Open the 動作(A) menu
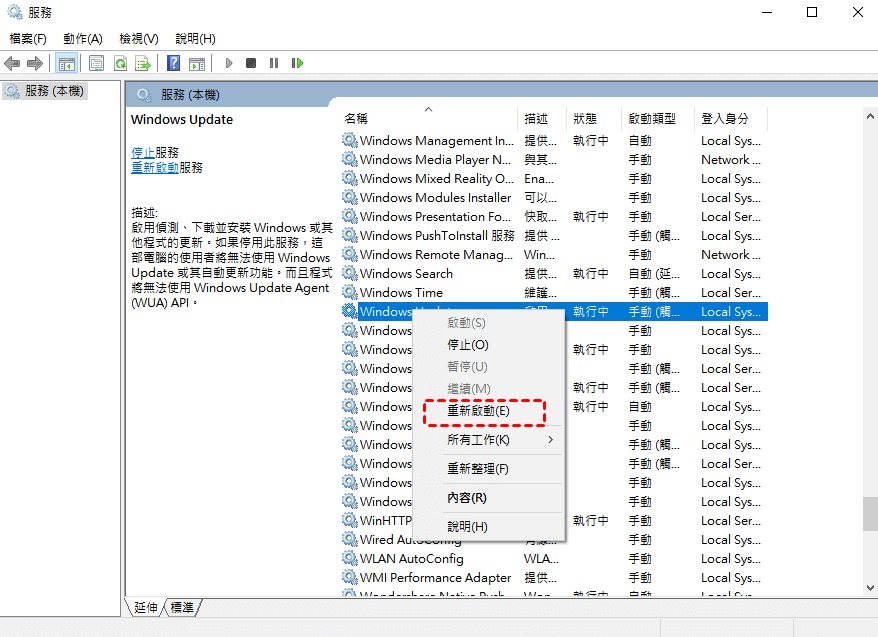The width and height of the screenshot is (878, 637). pyautogui.click(x=82, y=39)
